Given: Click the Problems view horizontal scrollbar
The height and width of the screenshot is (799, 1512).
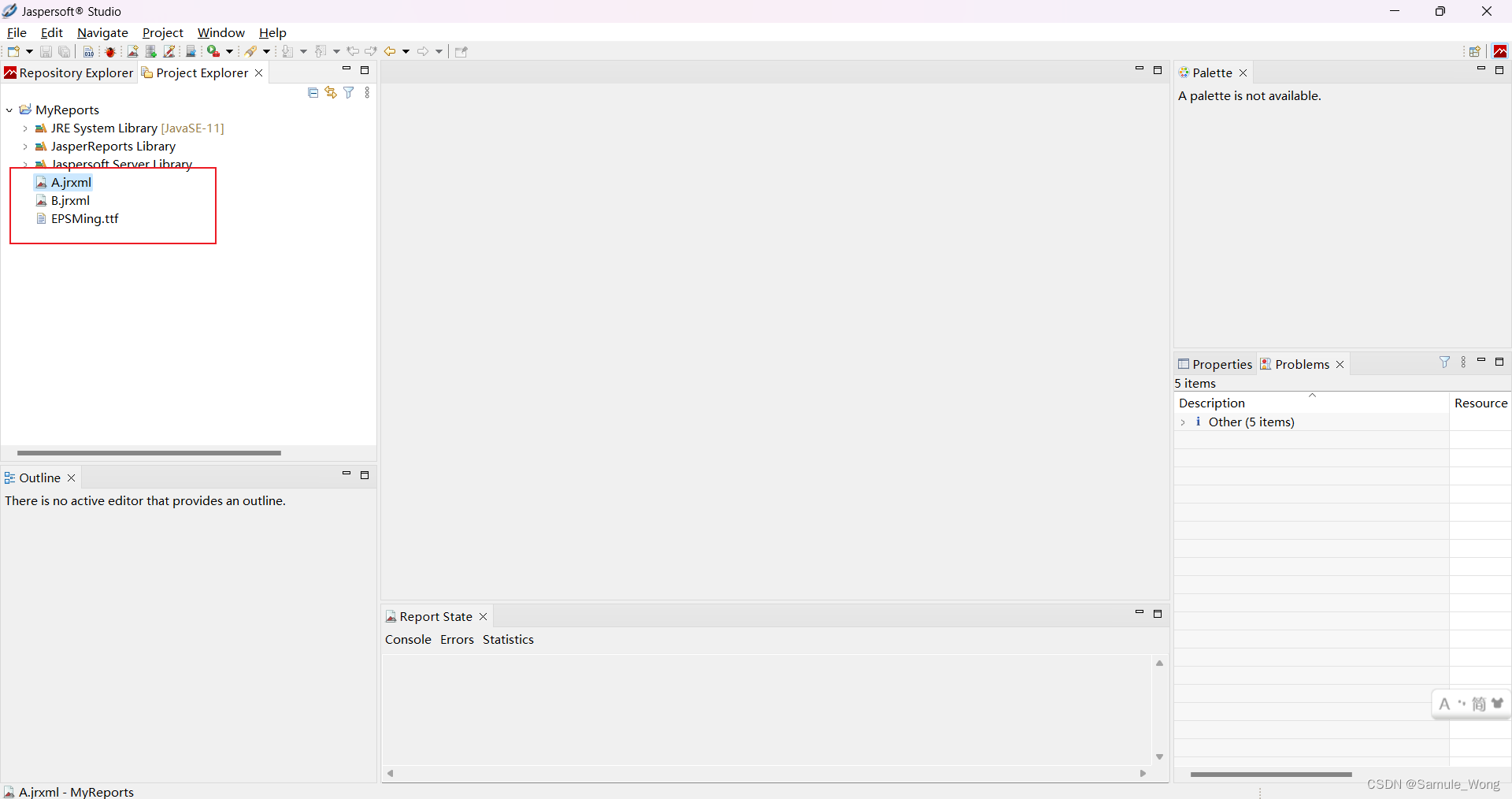Looking at the screenshot, I should [1271, 775].
